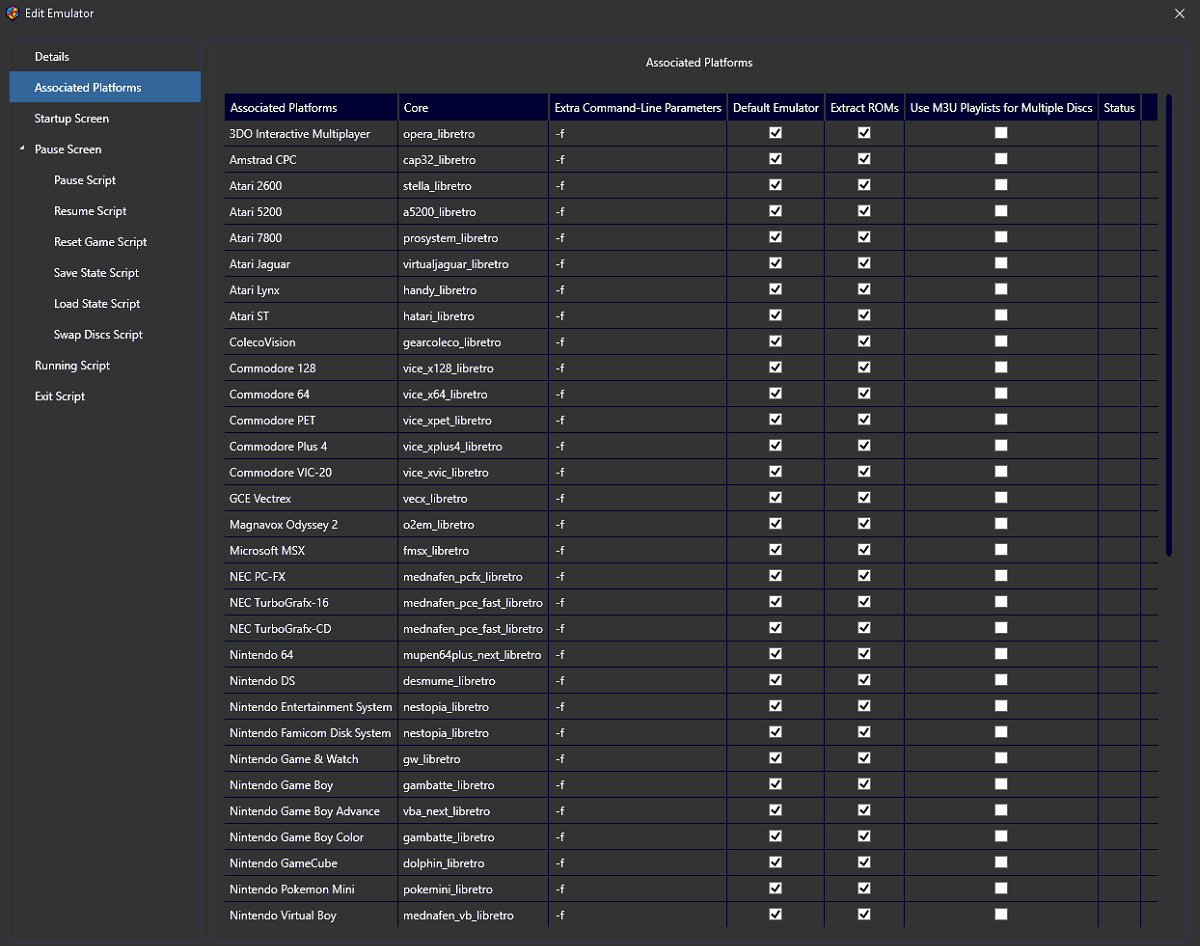Viewport: 1200px width, 946px height.
Task: Select the virtualjaguar_libretro core cell
Action: point(473,264)
